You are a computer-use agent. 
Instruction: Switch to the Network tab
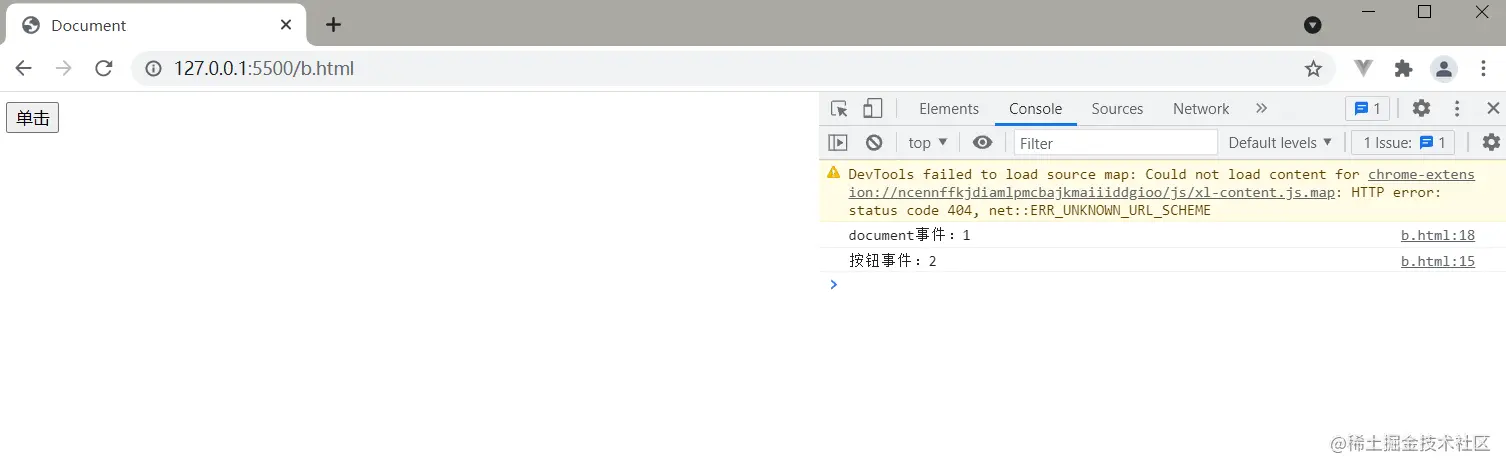tap(1201, 109)
